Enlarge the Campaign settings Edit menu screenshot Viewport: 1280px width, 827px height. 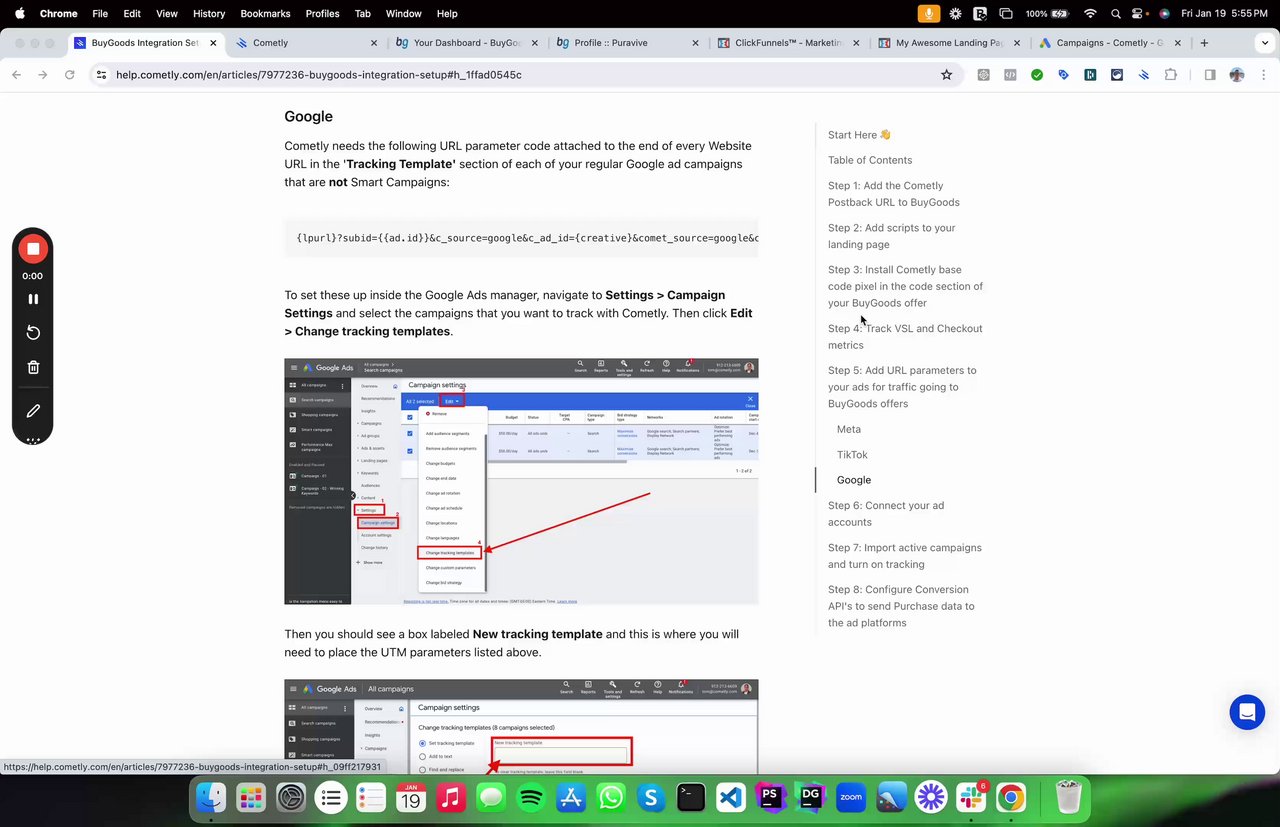[x=521, y=481]
